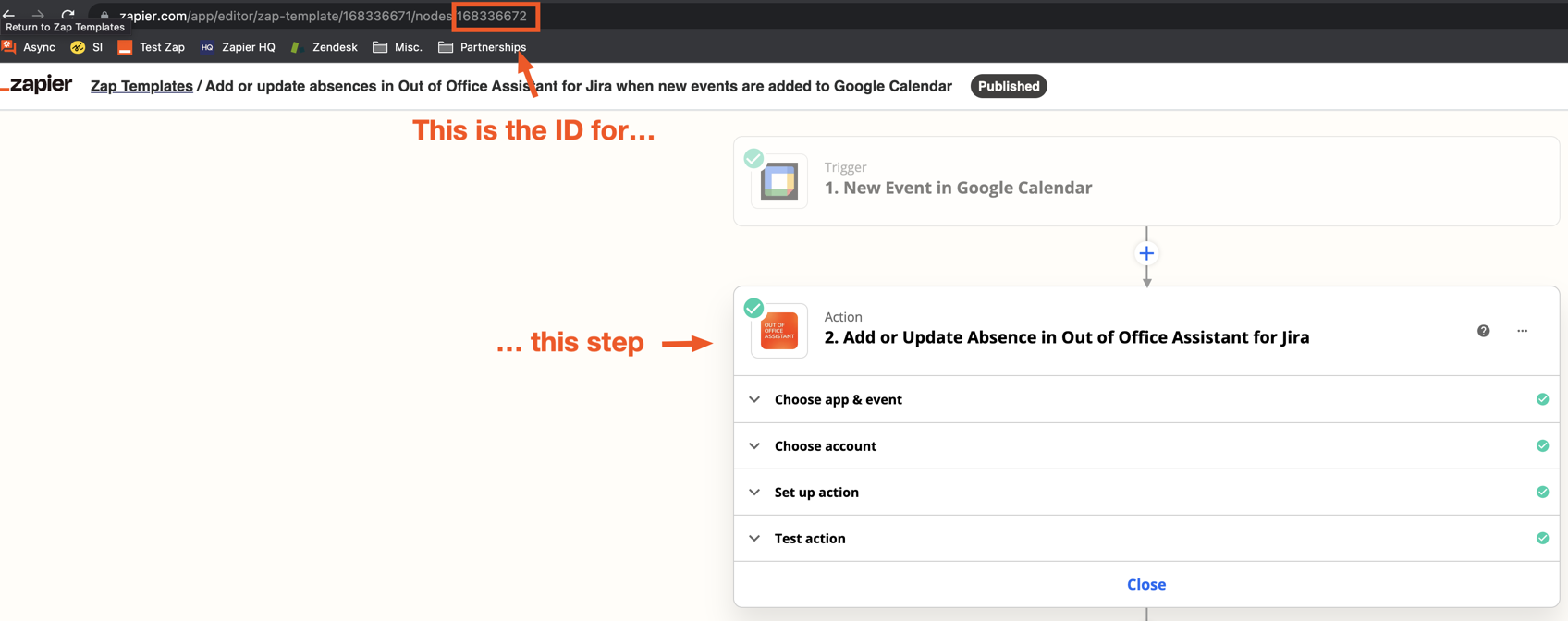Click the green checkmark on the action step
The width and height of the screenshot is (1568, 621).
click(x=753, y=308)
